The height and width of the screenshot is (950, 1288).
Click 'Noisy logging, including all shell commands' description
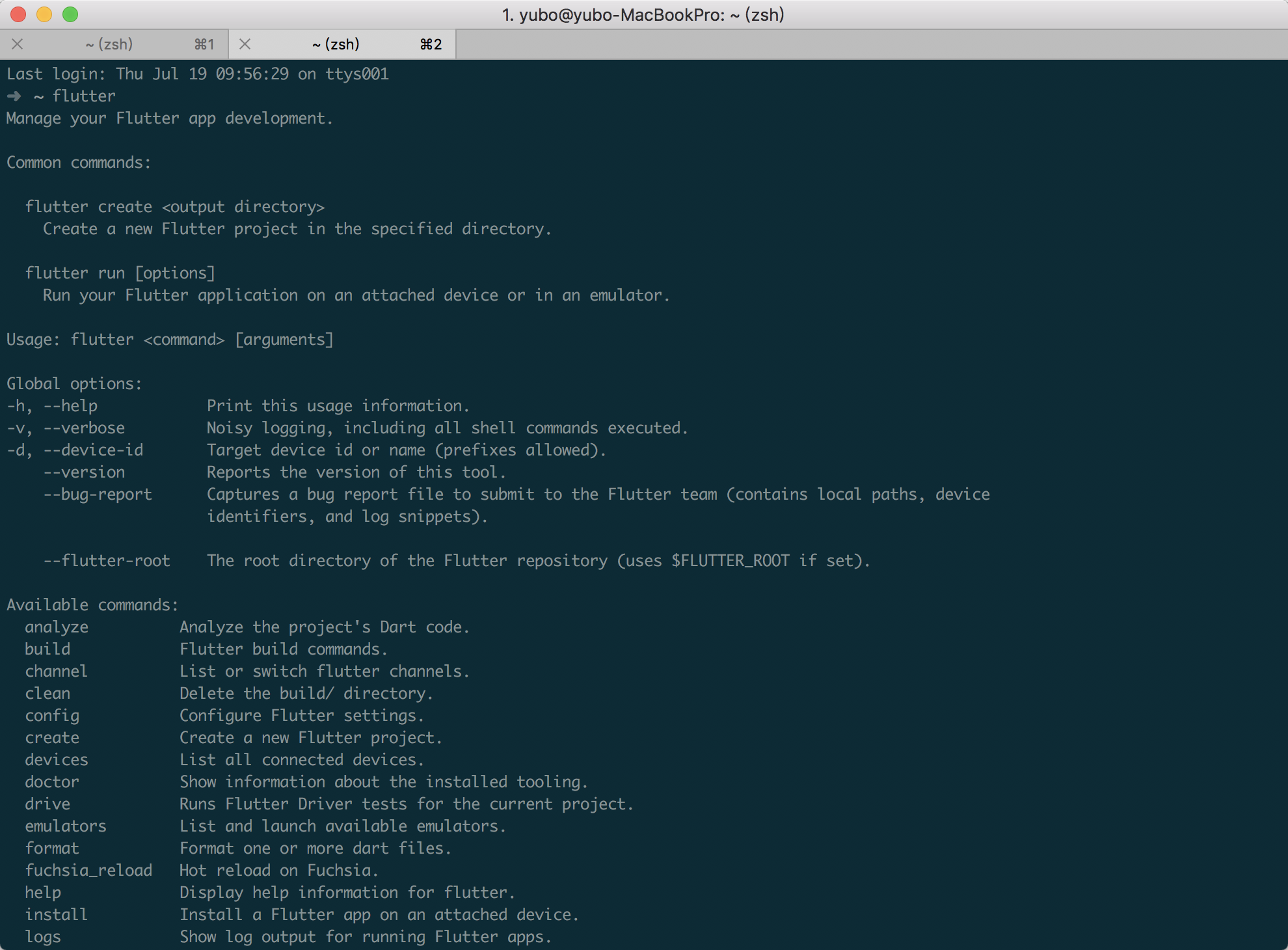[x=448, y=428]
